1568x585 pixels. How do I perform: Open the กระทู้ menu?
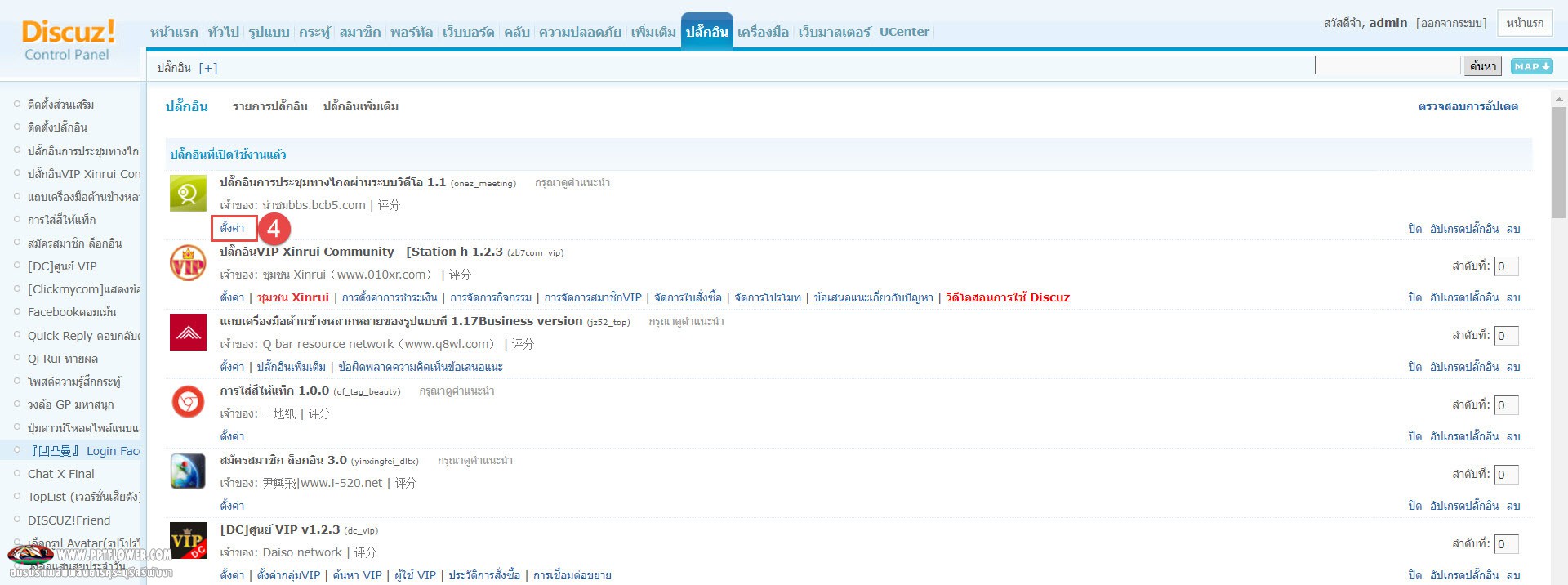click(314, 32)
